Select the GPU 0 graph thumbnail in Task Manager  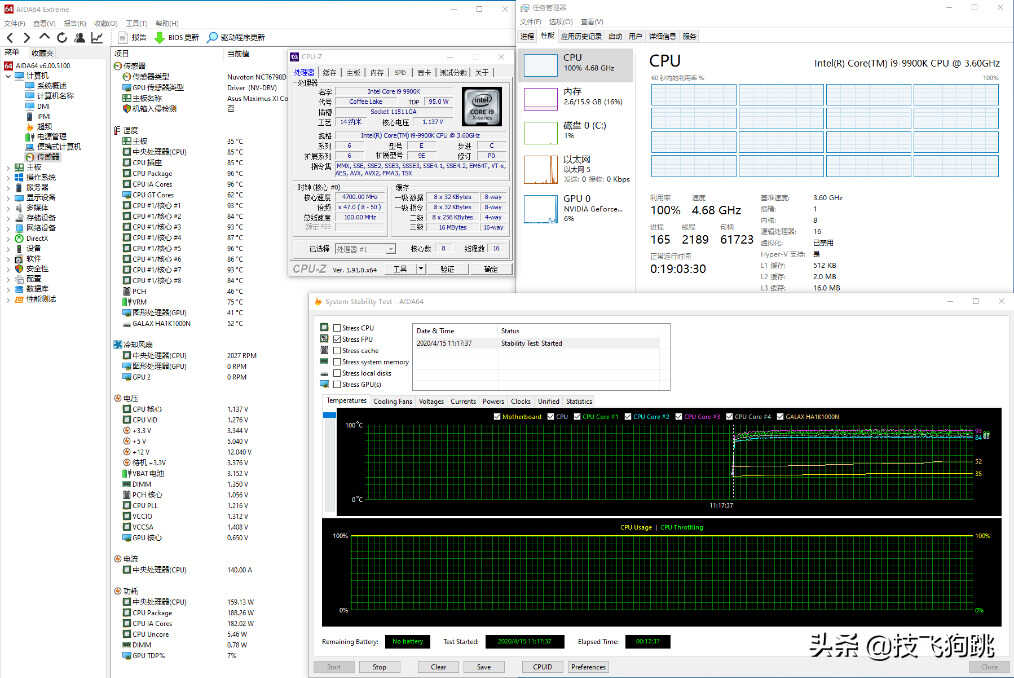pyautogui.click(x=541, y=209)
